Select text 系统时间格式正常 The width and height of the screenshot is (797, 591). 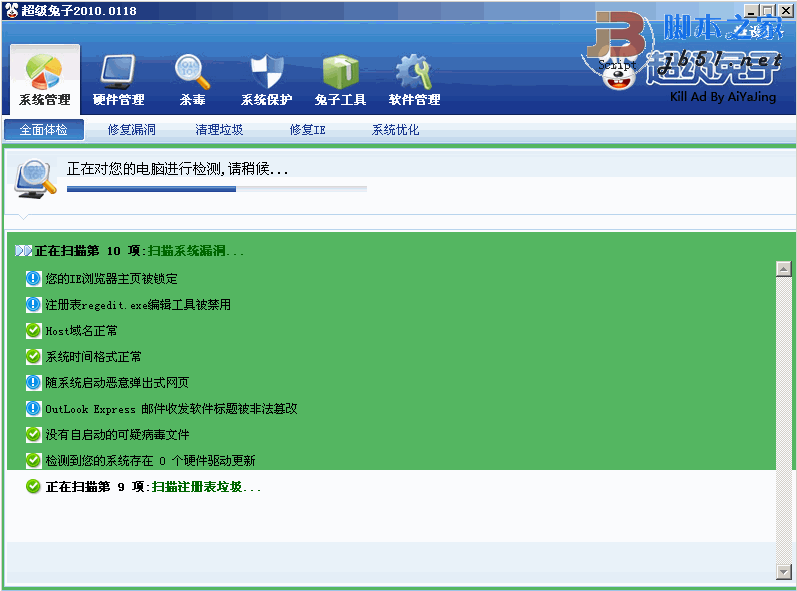pyautogui.click(x=94, y=357)
